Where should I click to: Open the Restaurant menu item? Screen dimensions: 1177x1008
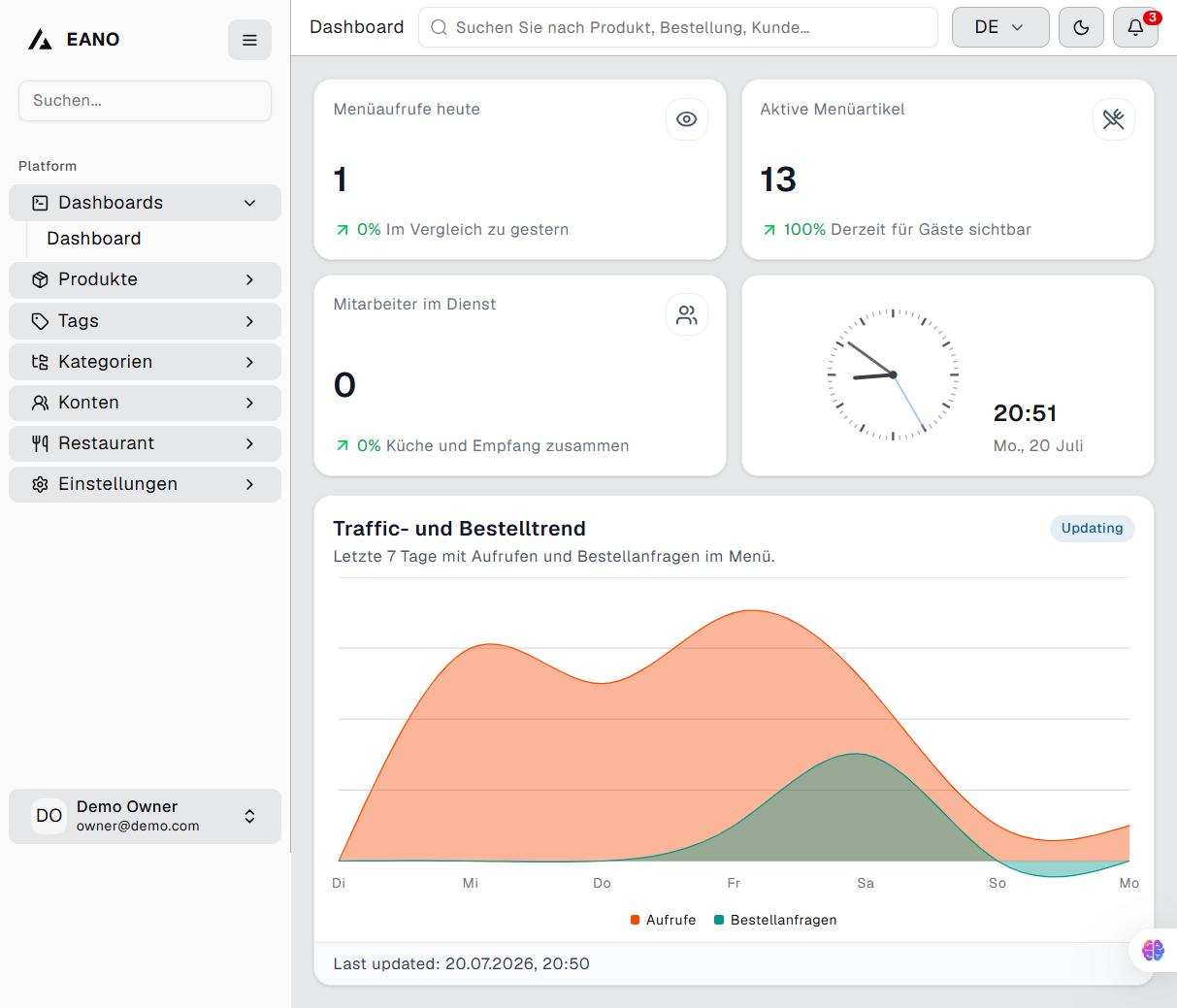point(145,443)
